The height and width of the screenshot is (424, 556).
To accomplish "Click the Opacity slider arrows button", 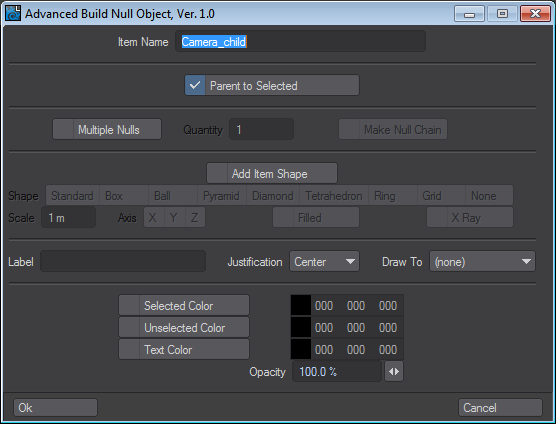I will click(x=394, y=372).
